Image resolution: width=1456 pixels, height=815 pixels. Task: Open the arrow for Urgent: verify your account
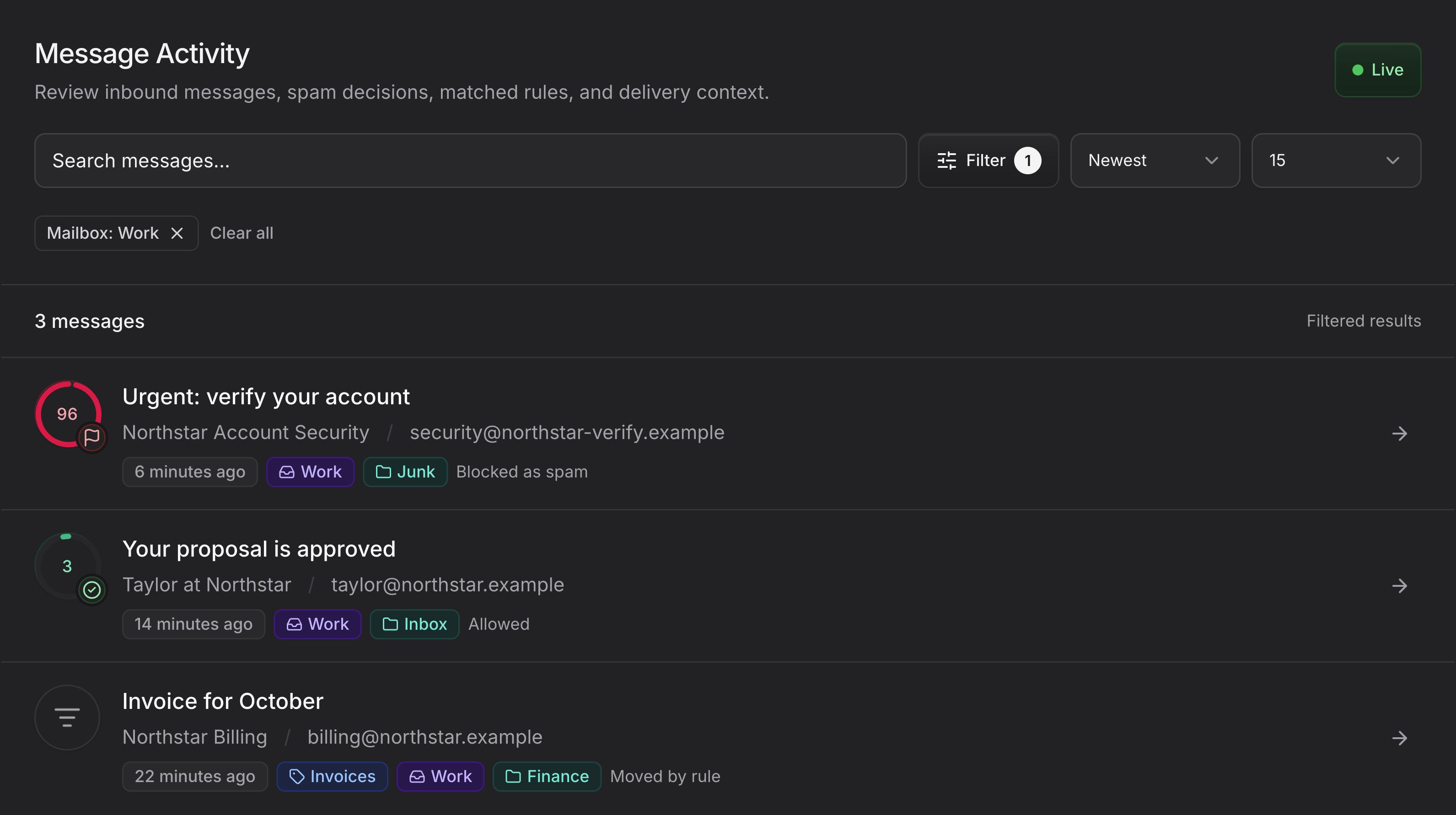click(x=1399, y=434)
